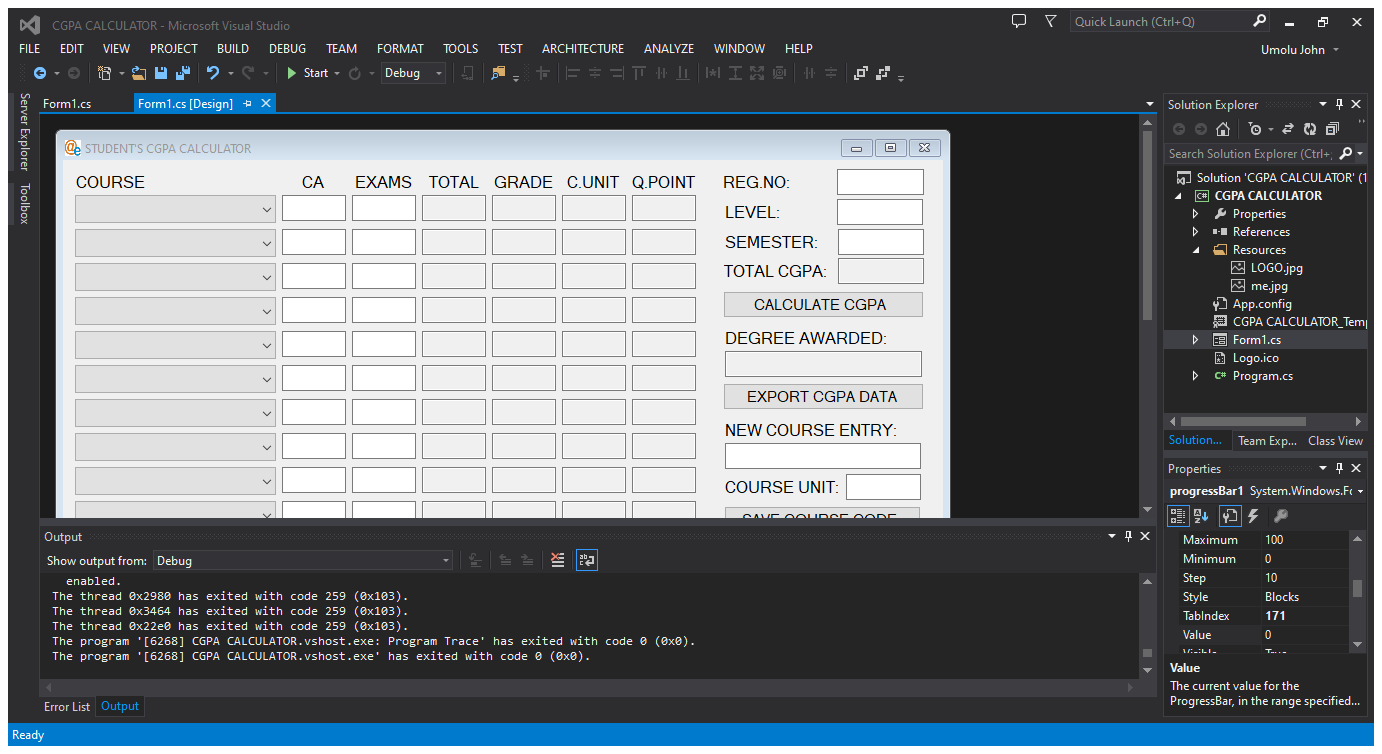Image resolution: width=1382 pixels, height=754 pixels.
Task: Open the feedback speech bubble icon
Action: click(1019, 21)
